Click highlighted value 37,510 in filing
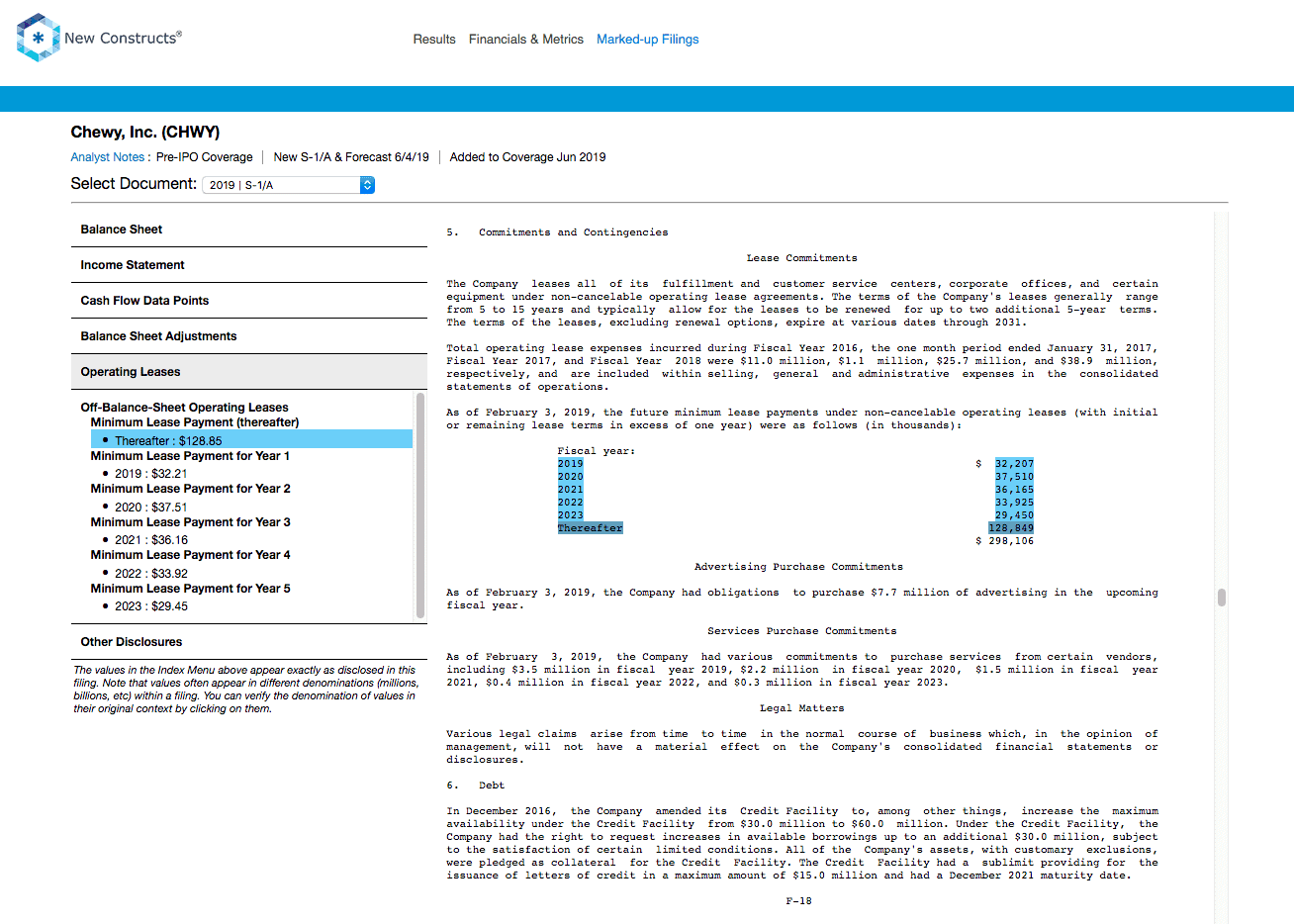The width and height of the screenshot is (1294, 924). tap(1014, 477)
